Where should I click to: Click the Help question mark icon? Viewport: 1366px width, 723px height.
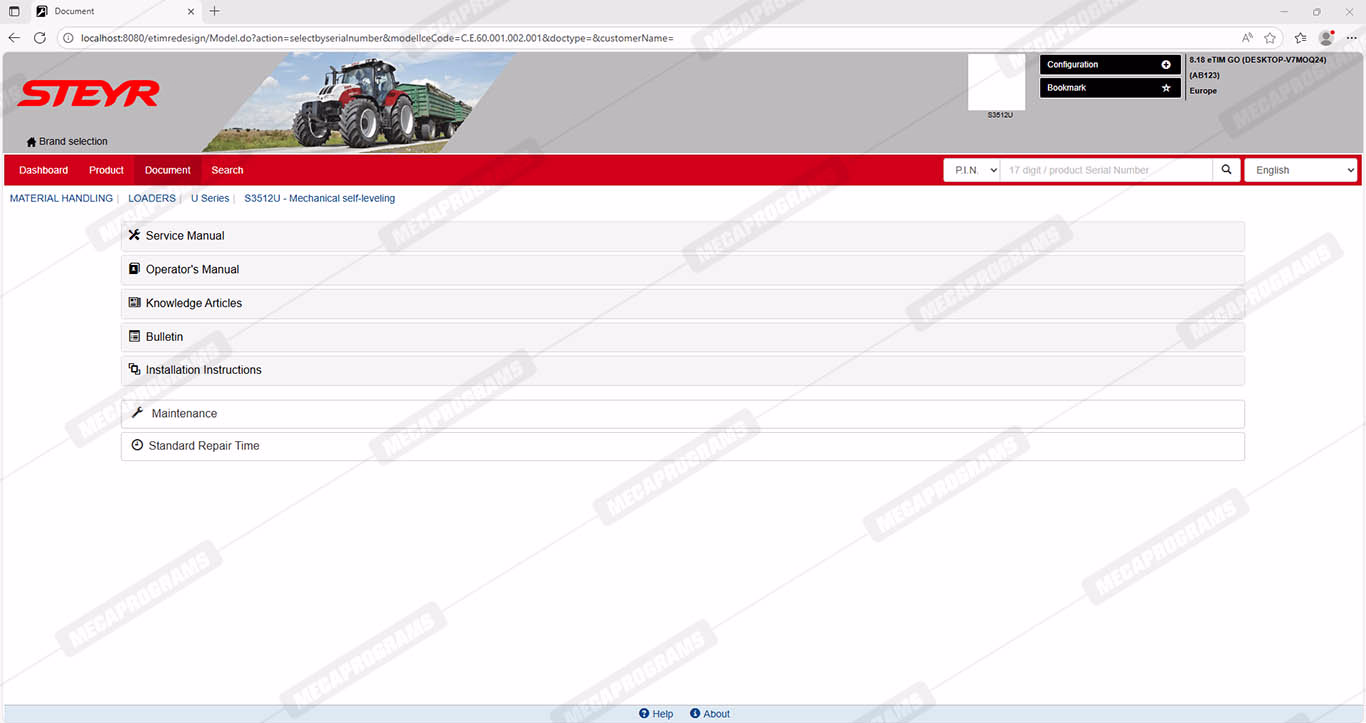point(644,713)
